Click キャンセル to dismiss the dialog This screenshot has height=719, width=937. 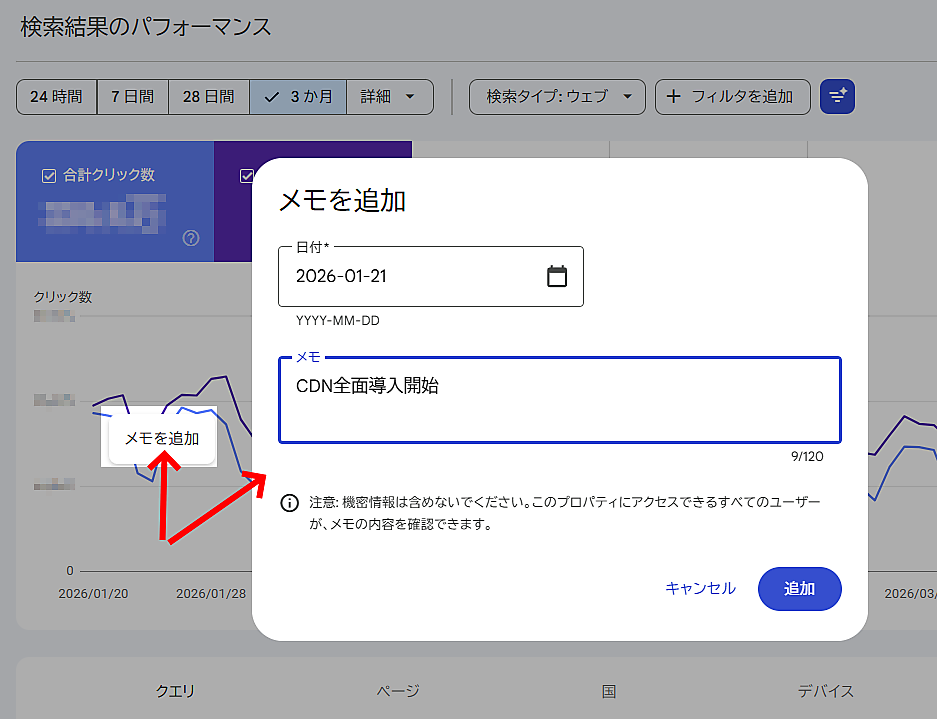(x=700, y=589)
